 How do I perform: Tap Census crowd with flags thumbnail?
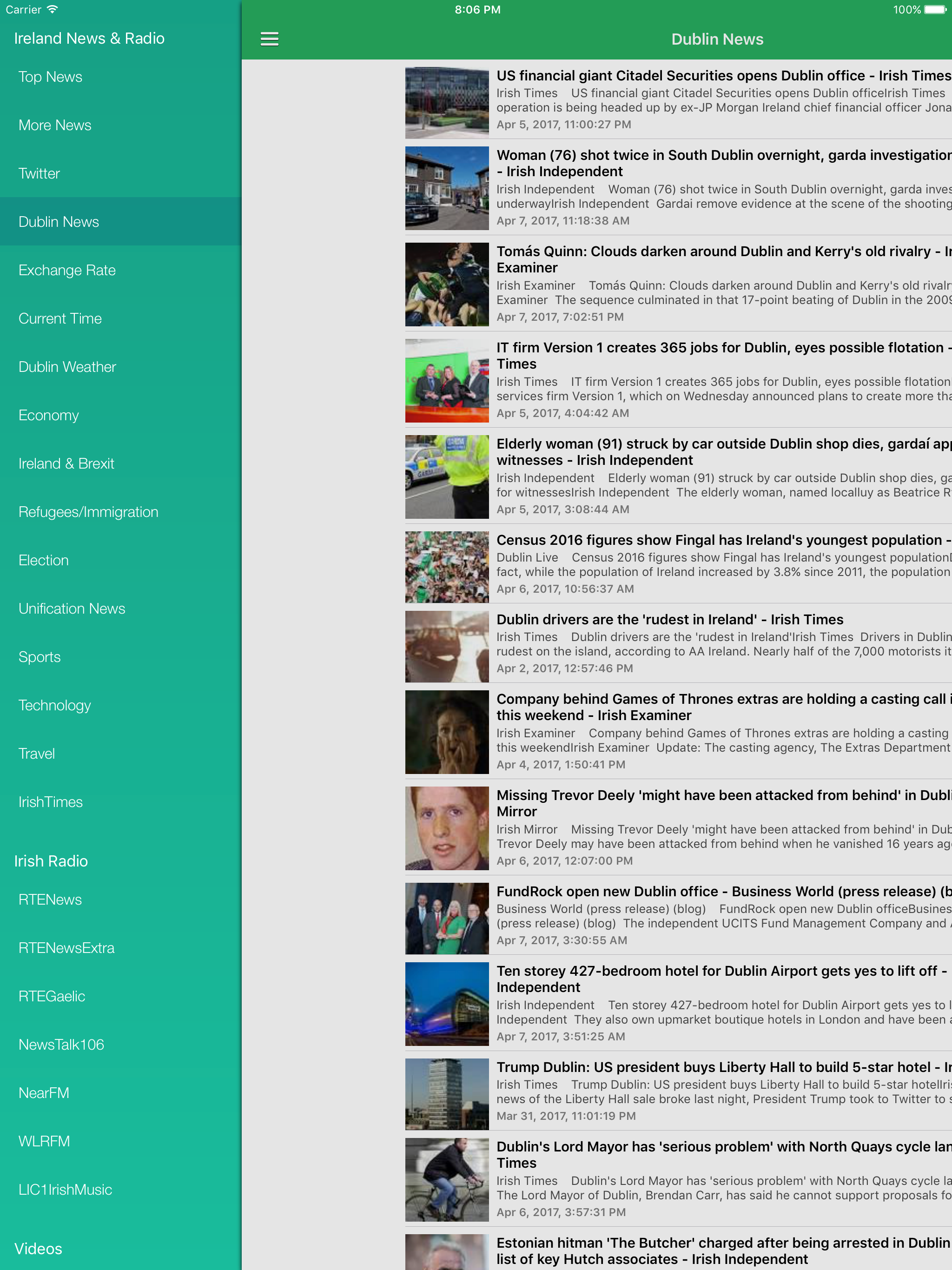point(447,567)
